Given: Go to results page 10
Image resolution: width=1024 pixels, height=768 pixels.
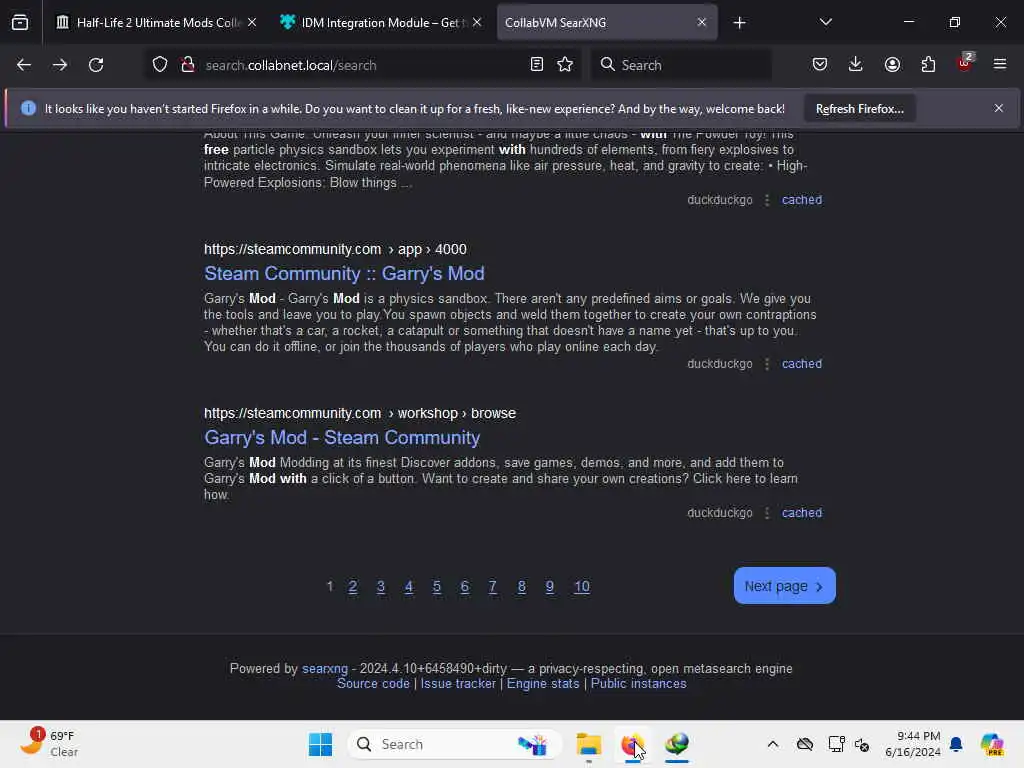Looking at the screenshot, I should click(x=582, y=586).
